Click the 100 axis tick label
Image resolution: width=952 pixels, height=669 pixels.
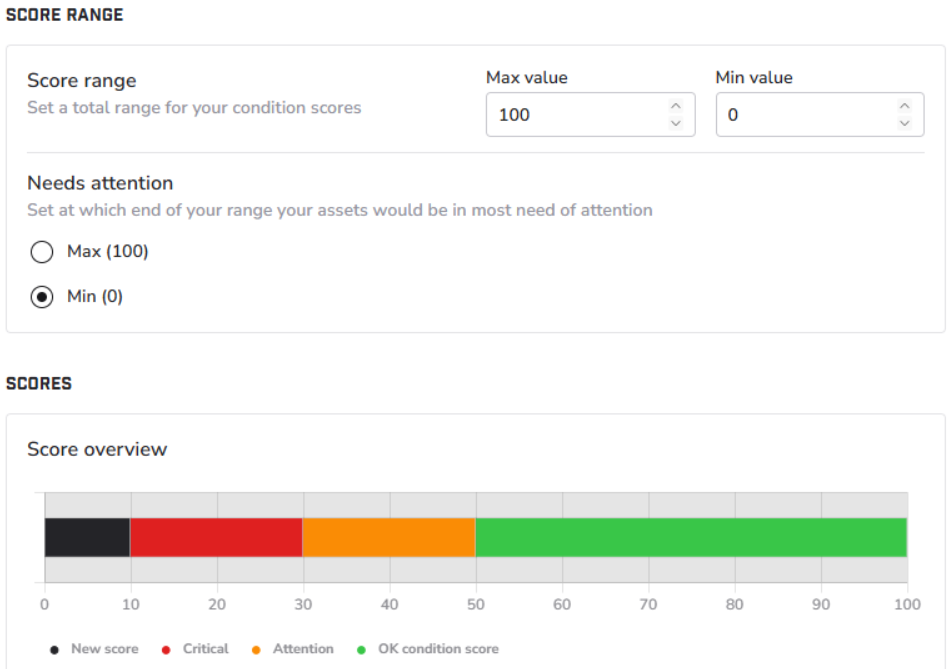[x=906, y=604]
